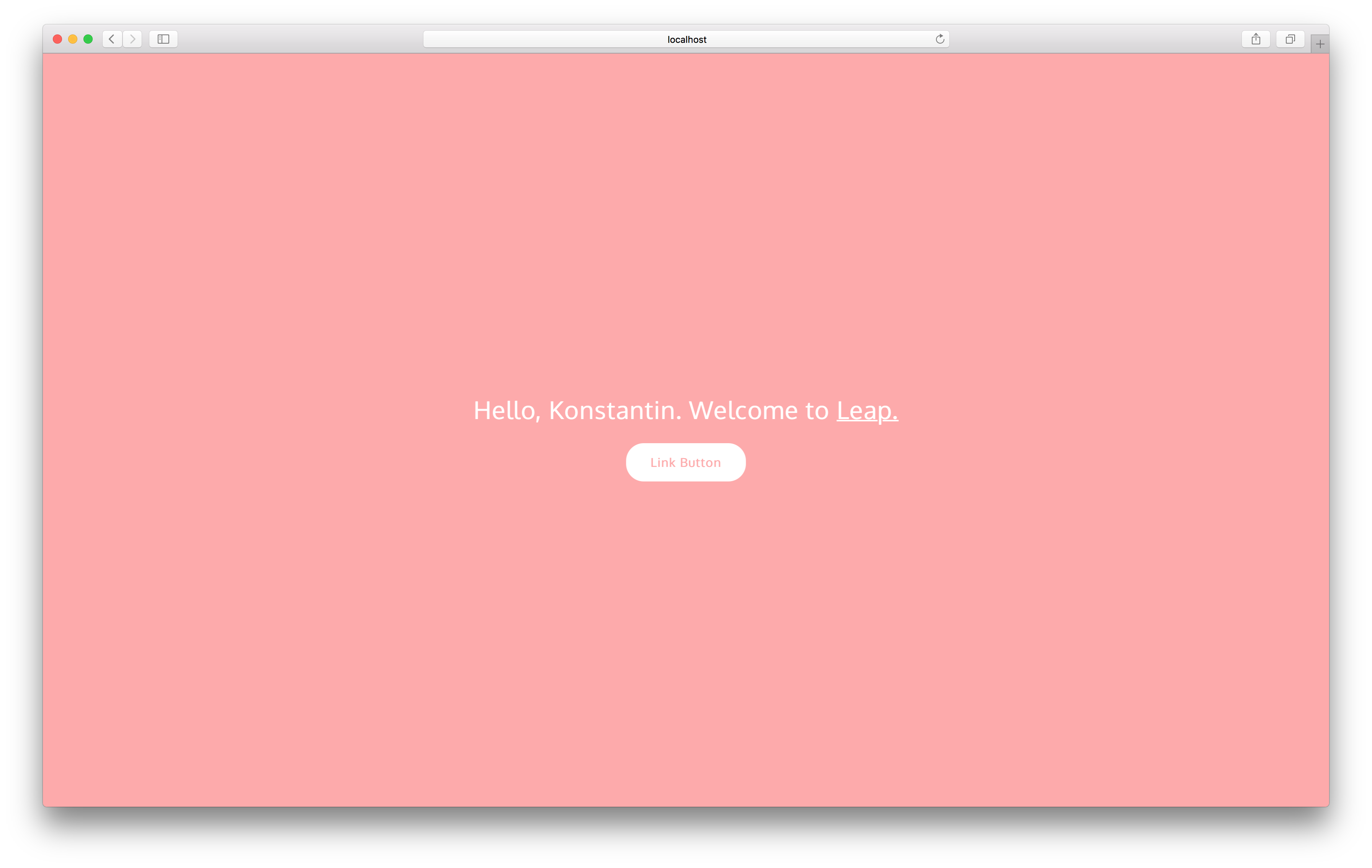Click empty toolbar space left of address bar
Image resolution: width=1372 pixels, height=868 pixels.
coord(296,39)
